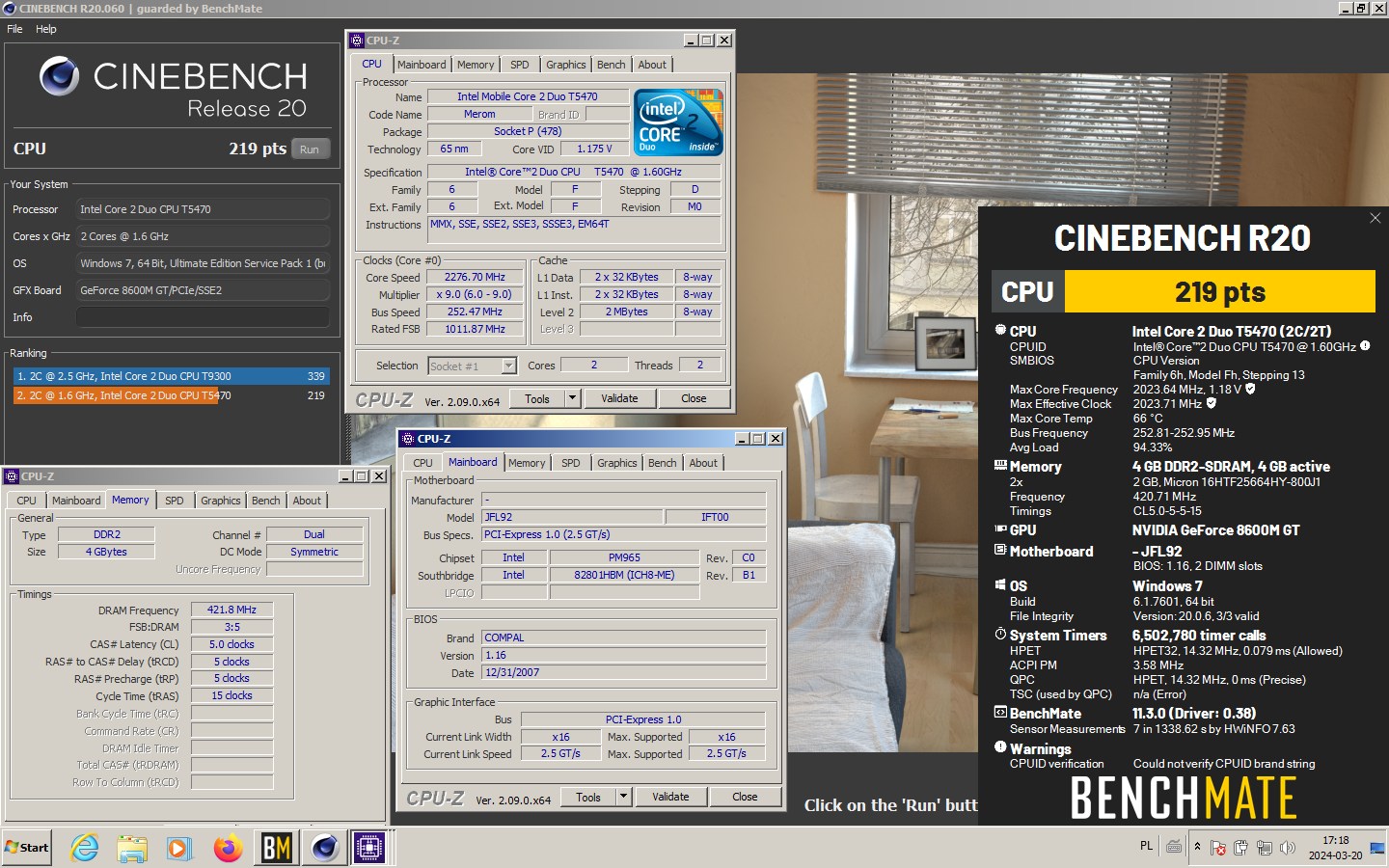
Task: Click Close button in CPU-Z Mainboard window
Action: [745, 797]
